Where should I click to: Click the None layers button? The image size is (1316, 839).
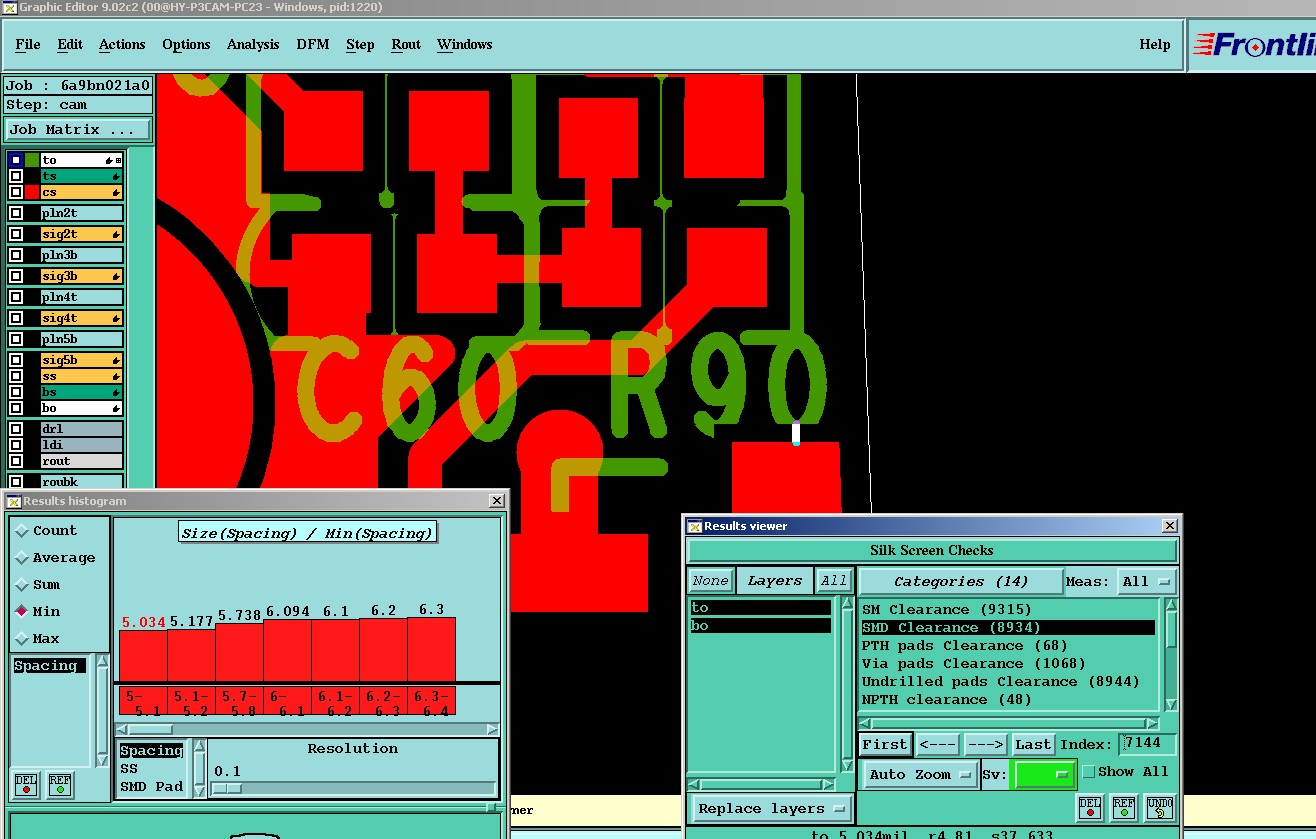coord(710,581)
